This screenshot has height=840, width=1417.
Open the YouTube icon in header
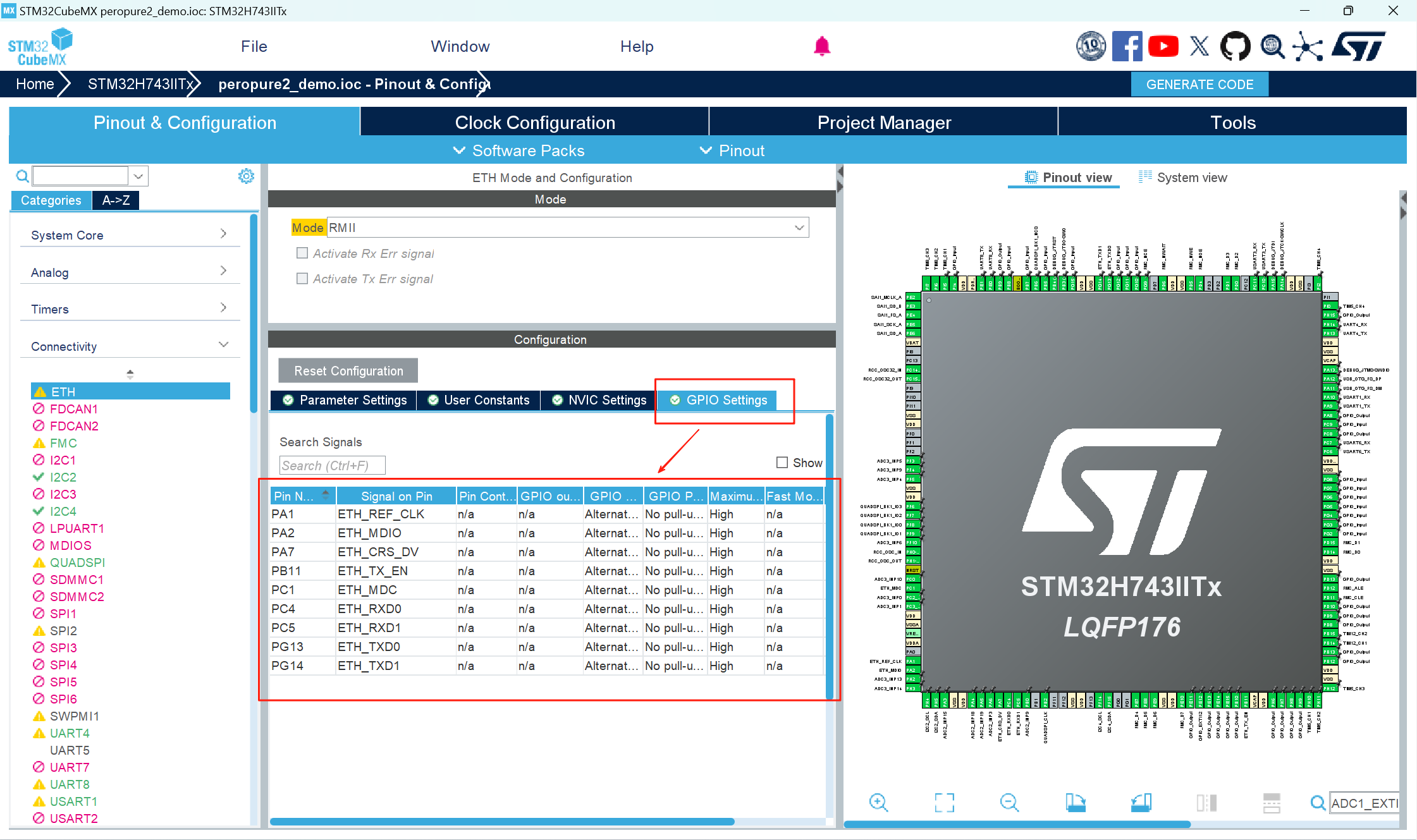[x=1163, y=46]
